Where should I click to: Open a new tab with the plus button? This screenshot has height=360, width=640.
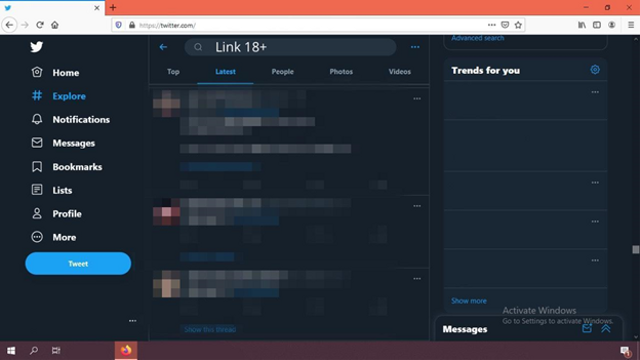(113, 7)
